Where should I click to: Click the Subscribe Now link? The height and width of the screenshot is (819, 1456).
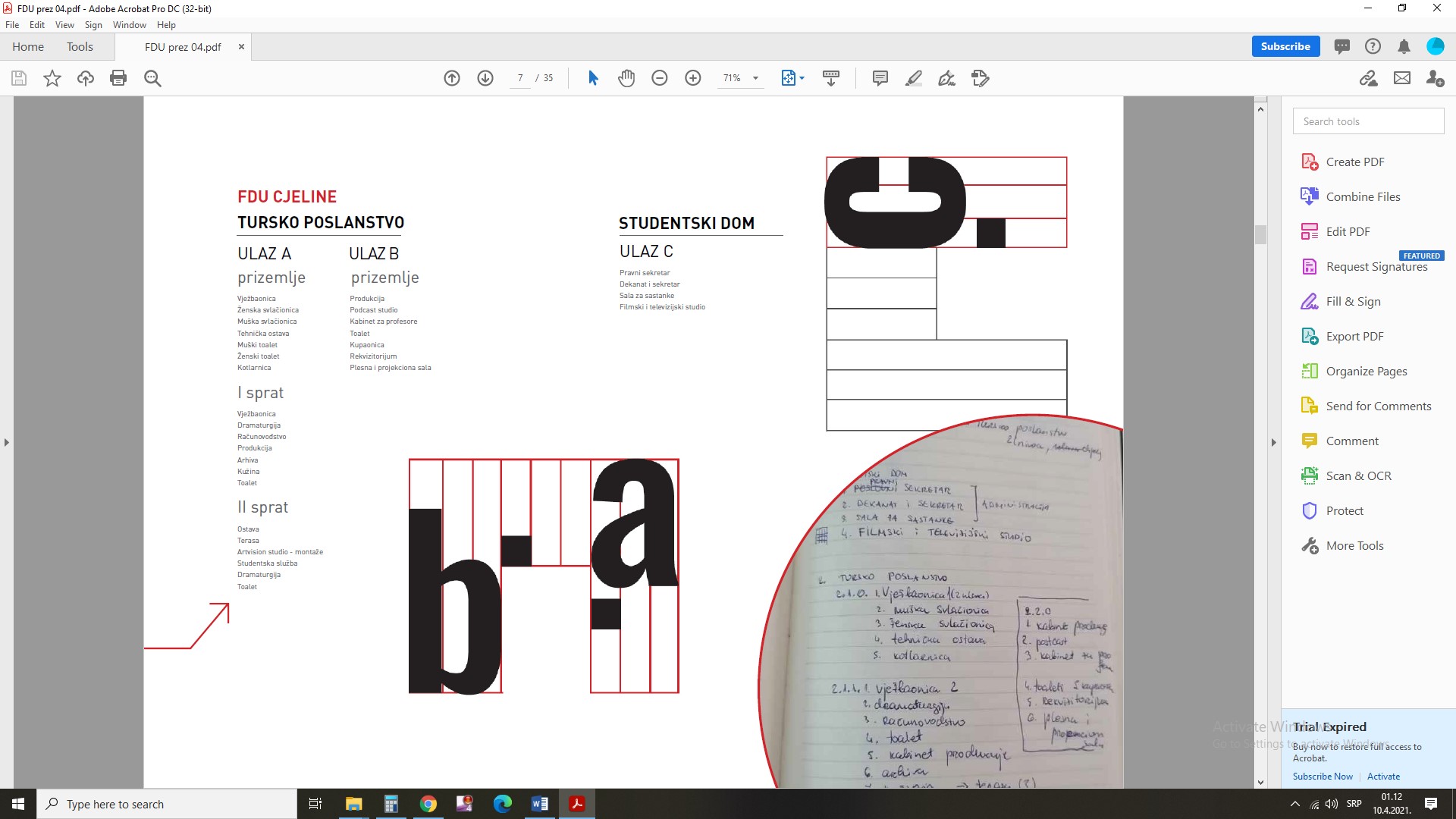(x=1323, y=776)
